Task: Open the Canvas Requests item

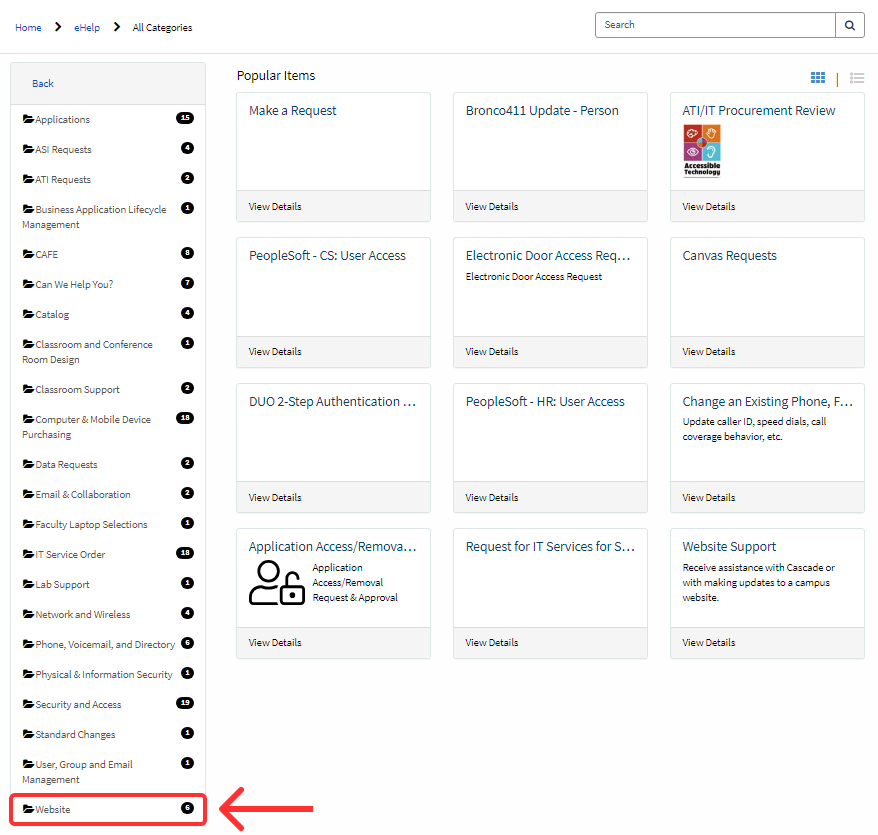Action: tap(729, 256)
